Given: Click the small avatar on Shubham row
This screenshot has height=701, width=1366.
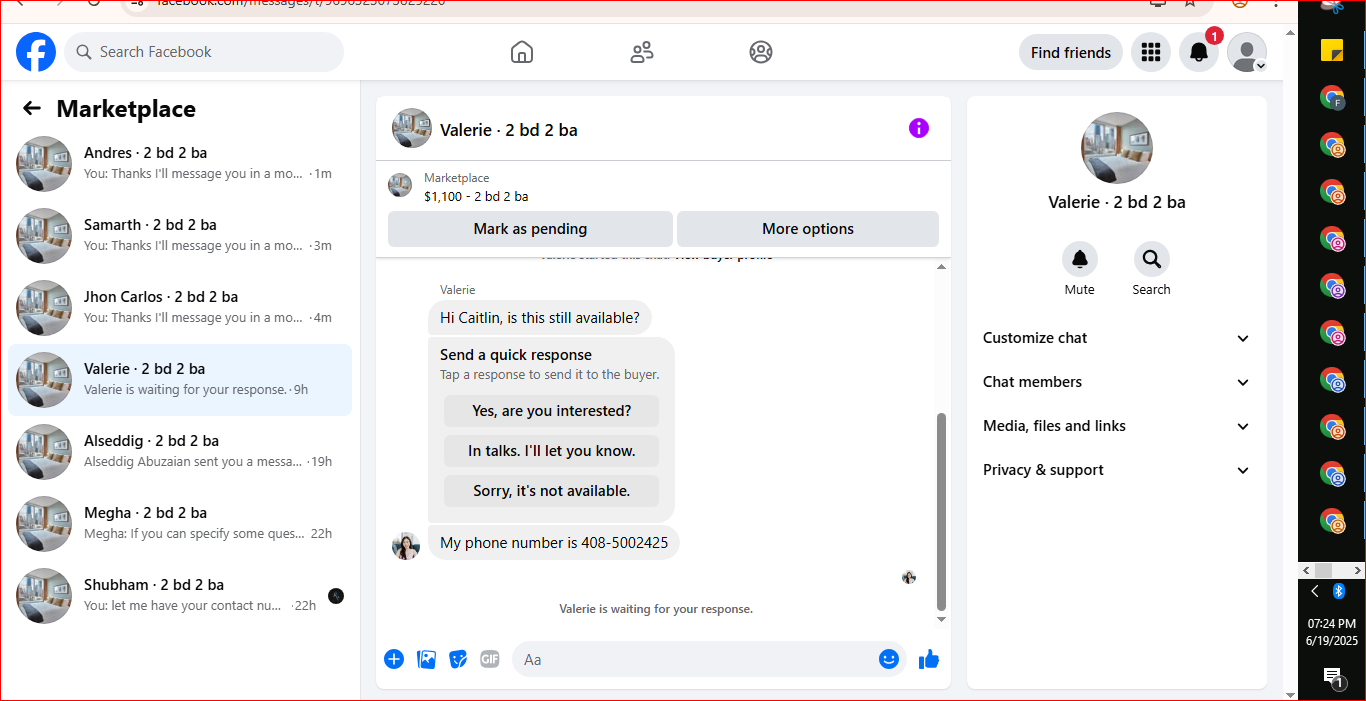Looking at the screenshot, I should pos(336,596).
